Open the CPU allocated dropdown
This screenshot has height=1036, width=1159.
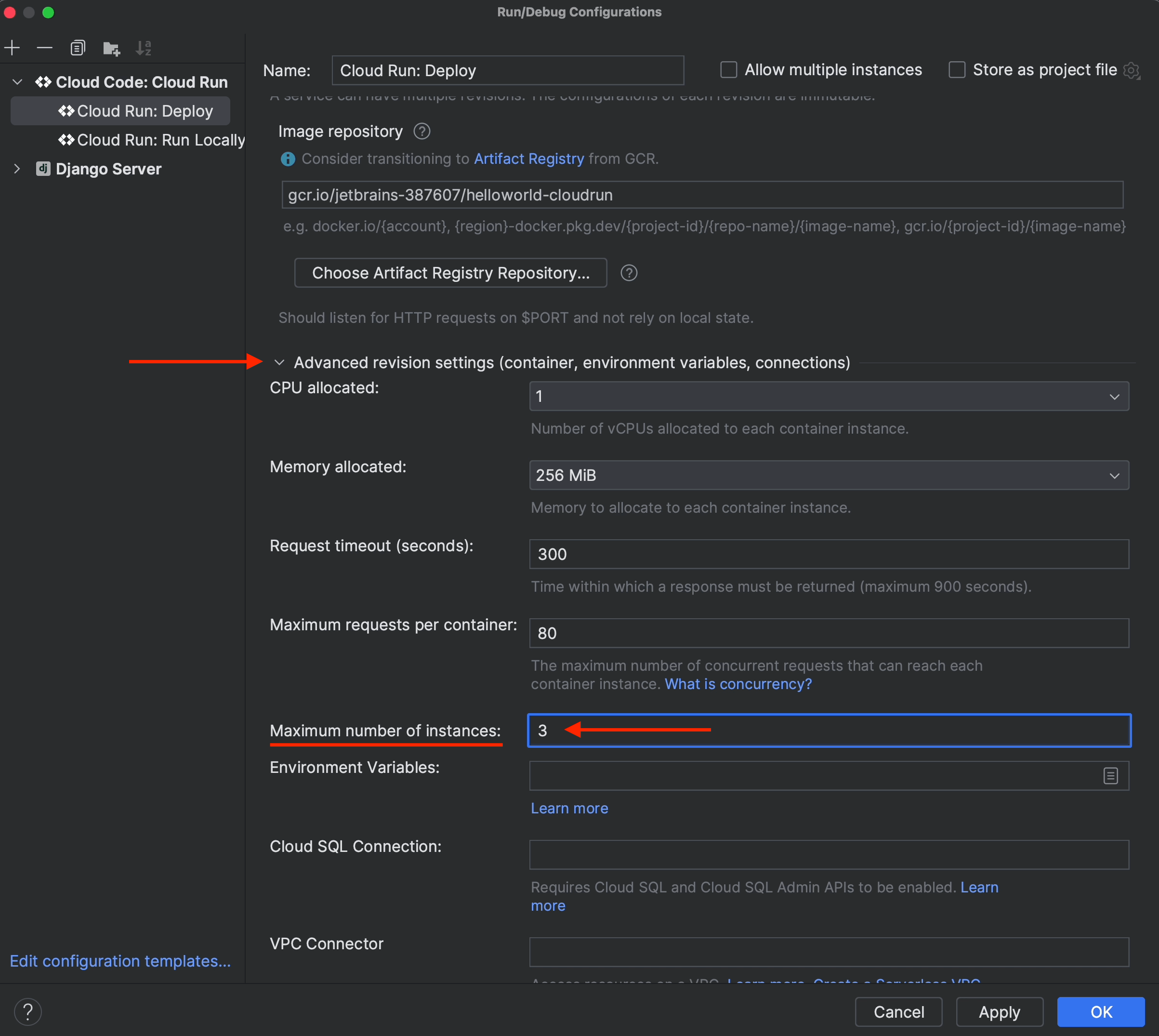pos(829,396)
